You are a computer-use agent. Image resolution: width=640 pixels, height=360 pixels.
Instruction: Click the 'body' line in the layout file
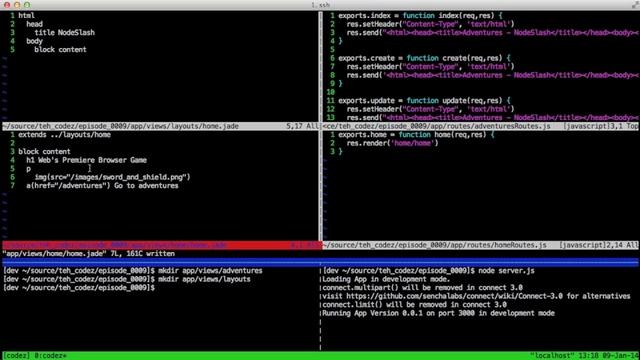click(34, 41)
